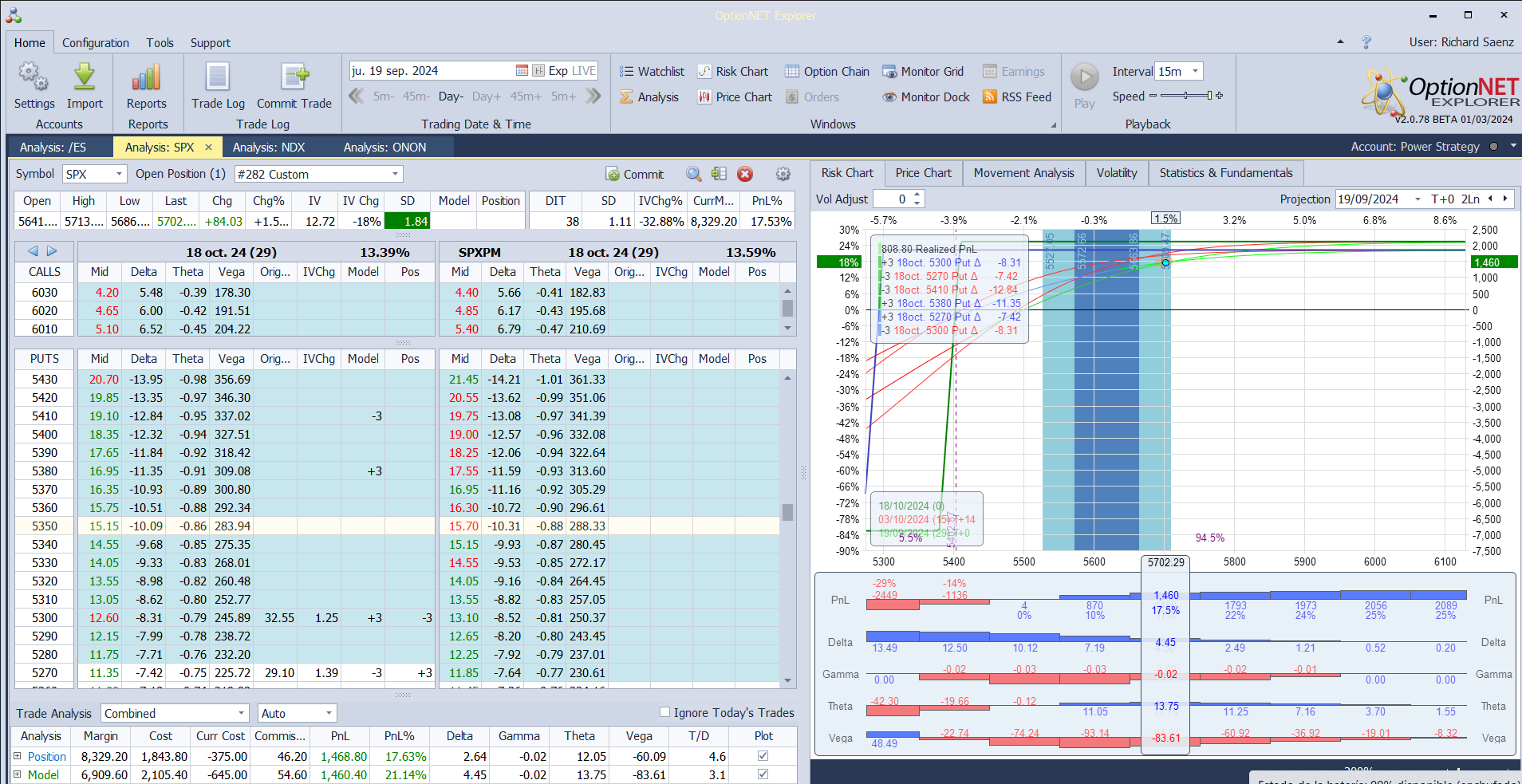
Task: Click the magnifier search icon near Commit
Action: (694, 174)
